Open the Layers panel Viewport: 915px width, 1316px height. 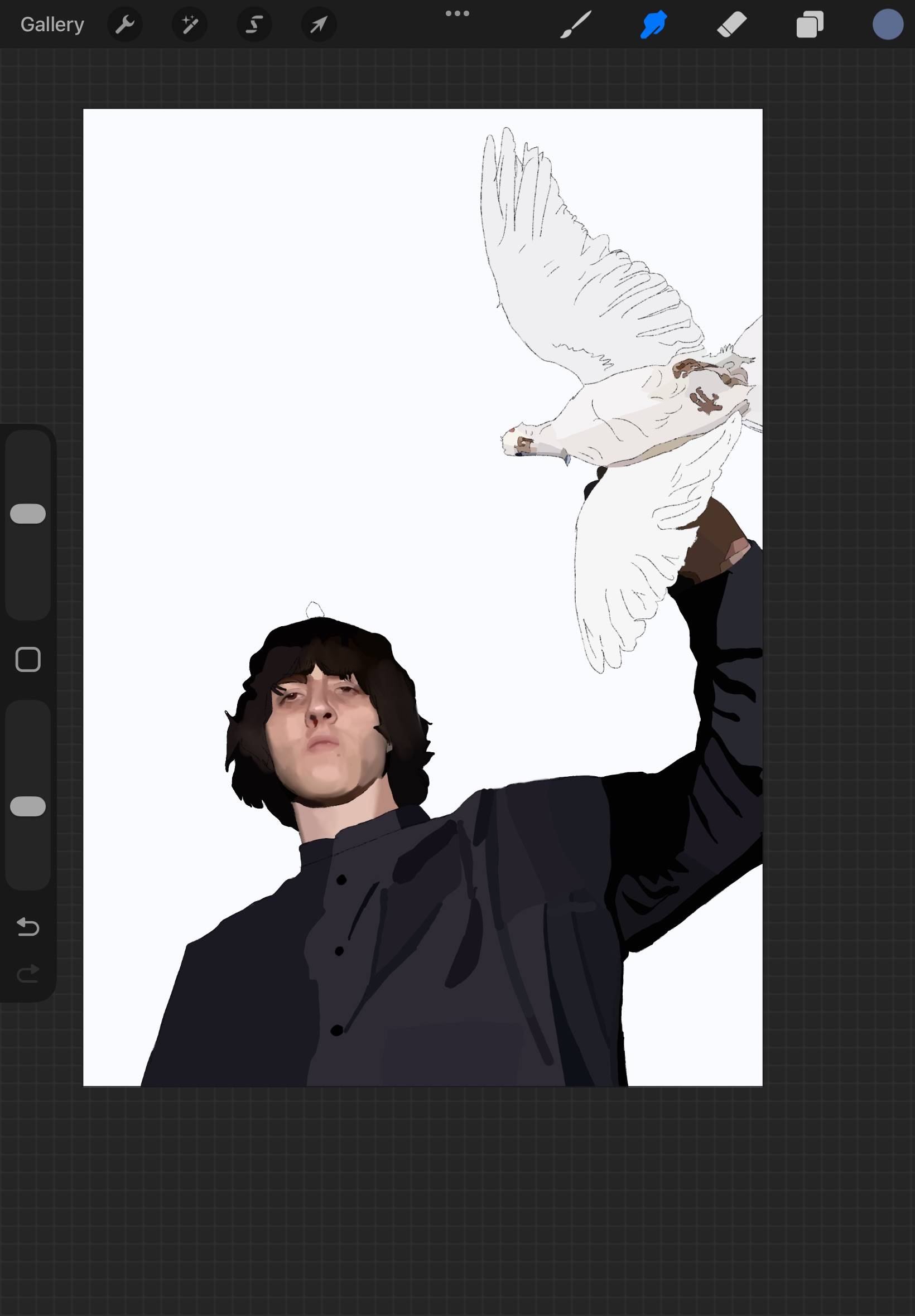810,25
